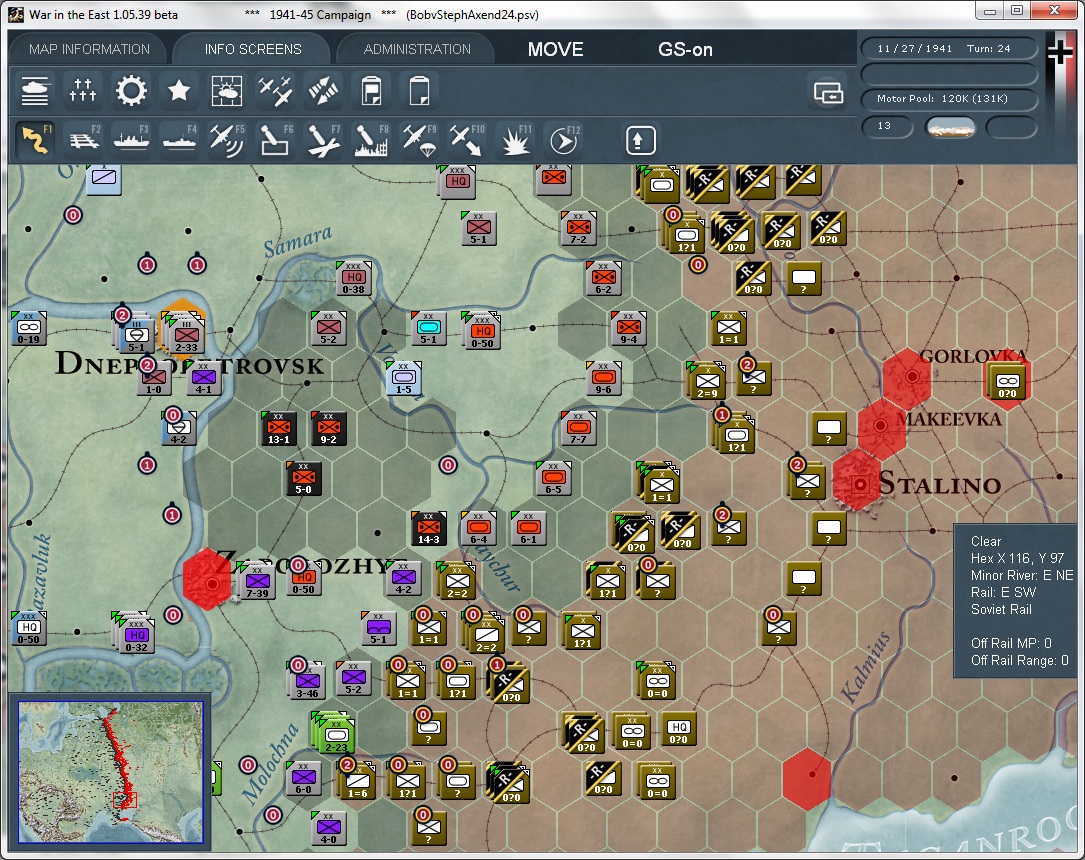Select the black 13-1 unit counter

(x=279, y=428)
